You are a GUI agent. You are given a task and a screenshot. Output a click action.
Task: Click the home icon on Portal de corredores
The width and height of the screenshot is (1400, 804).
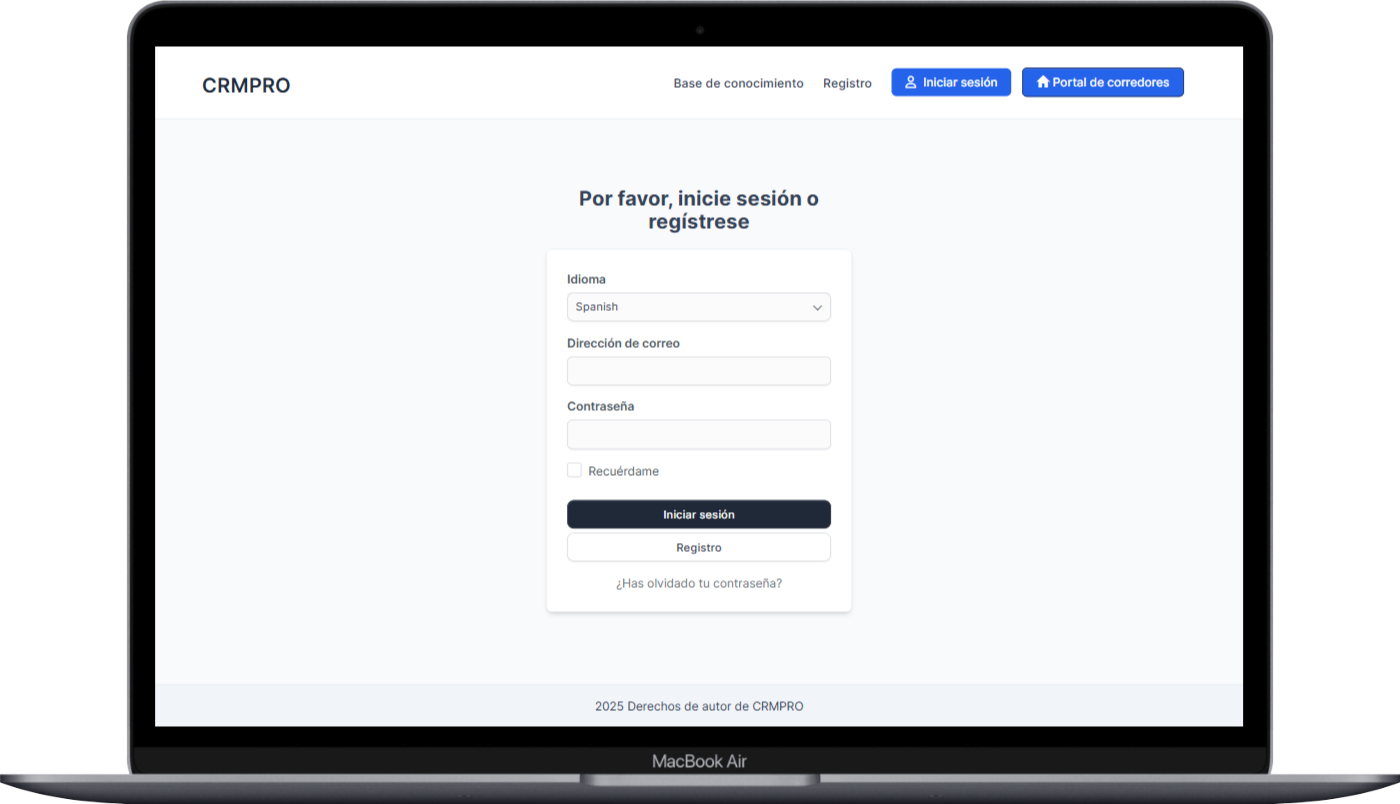click(x=1043, y=82)
